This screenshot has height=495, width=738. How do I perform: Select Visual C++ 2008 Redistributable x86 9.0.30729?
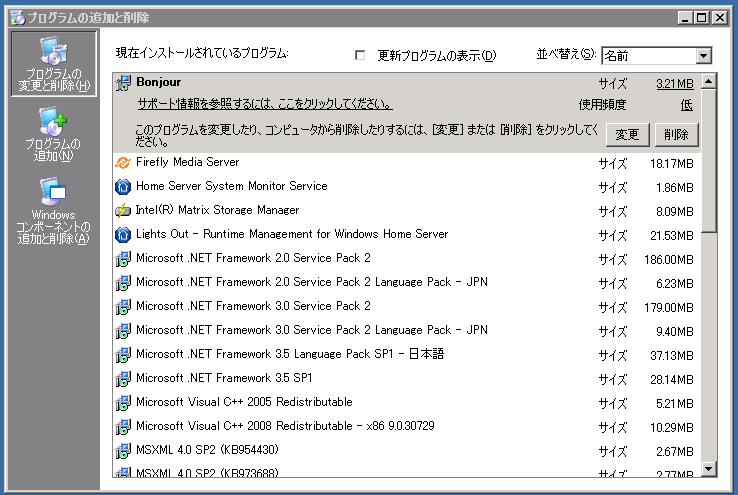[x=407, y=427]
